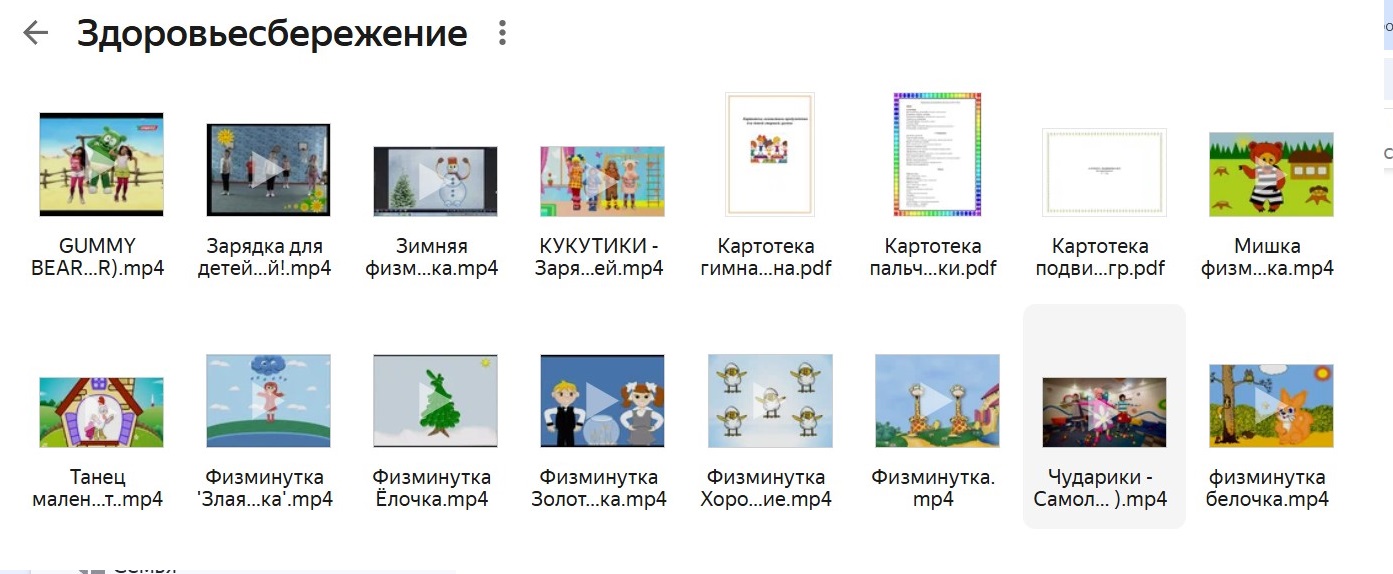
Task: Open GUMMY BEAR video thumbnail
Action: click(x=101, y=164)
